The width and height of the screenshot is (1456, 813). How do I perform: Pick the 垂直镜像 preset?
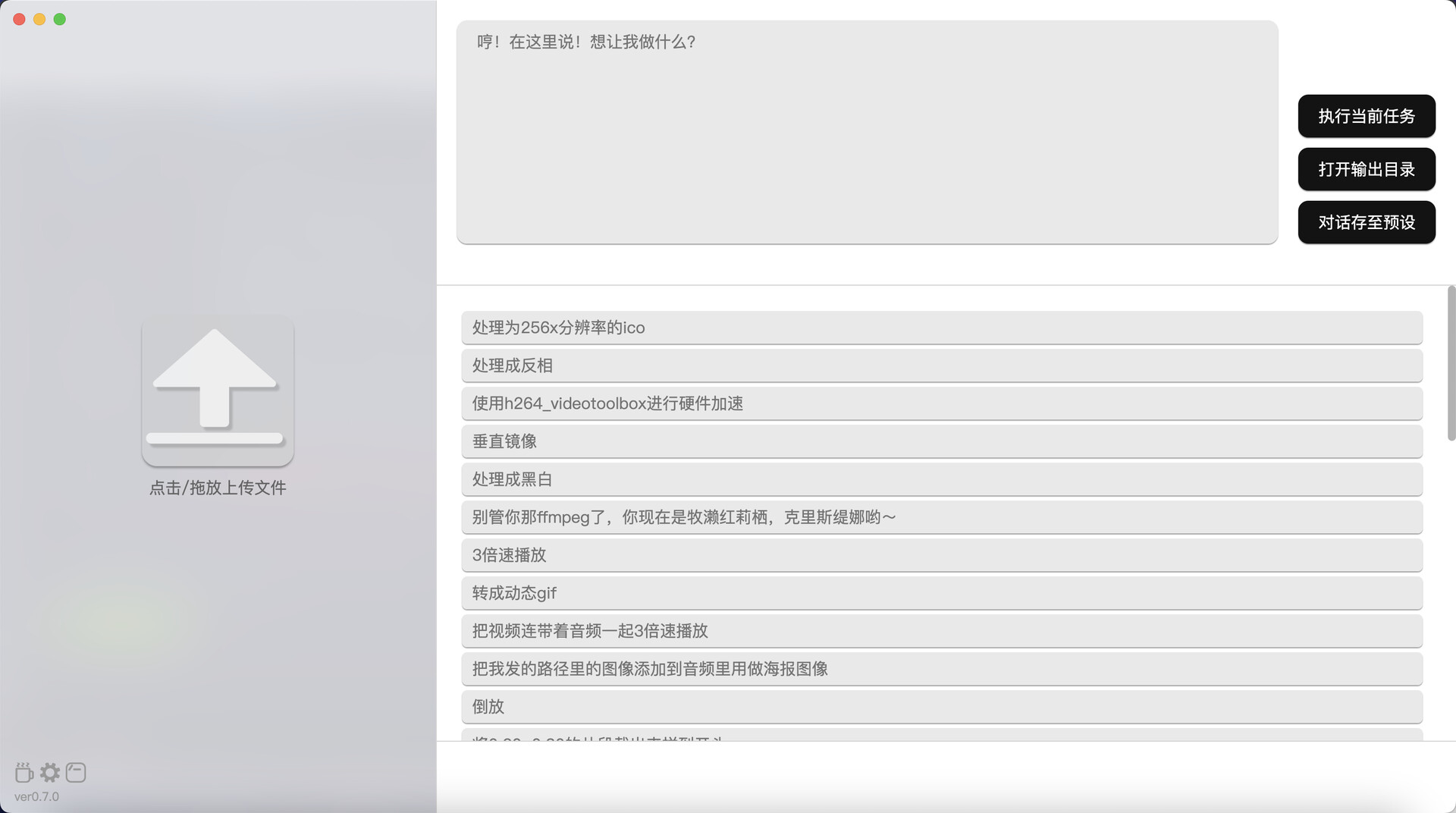pyautogui.click(x=941, y=441)
